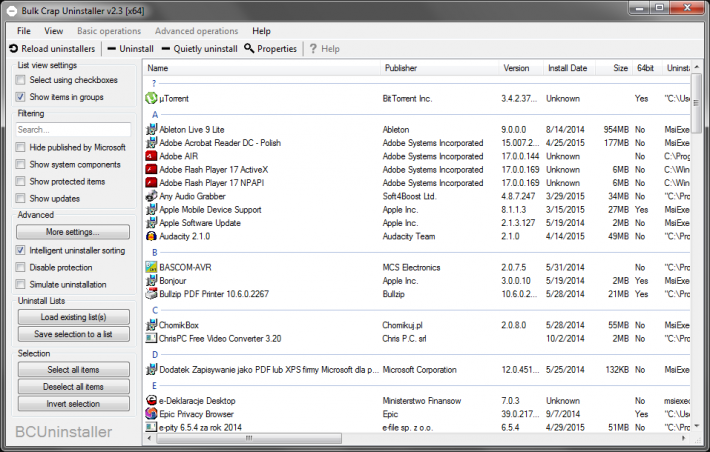The image size is (710, 452).
Task: Click the Epic Privacy Browser icon
Action: point(151,414)
